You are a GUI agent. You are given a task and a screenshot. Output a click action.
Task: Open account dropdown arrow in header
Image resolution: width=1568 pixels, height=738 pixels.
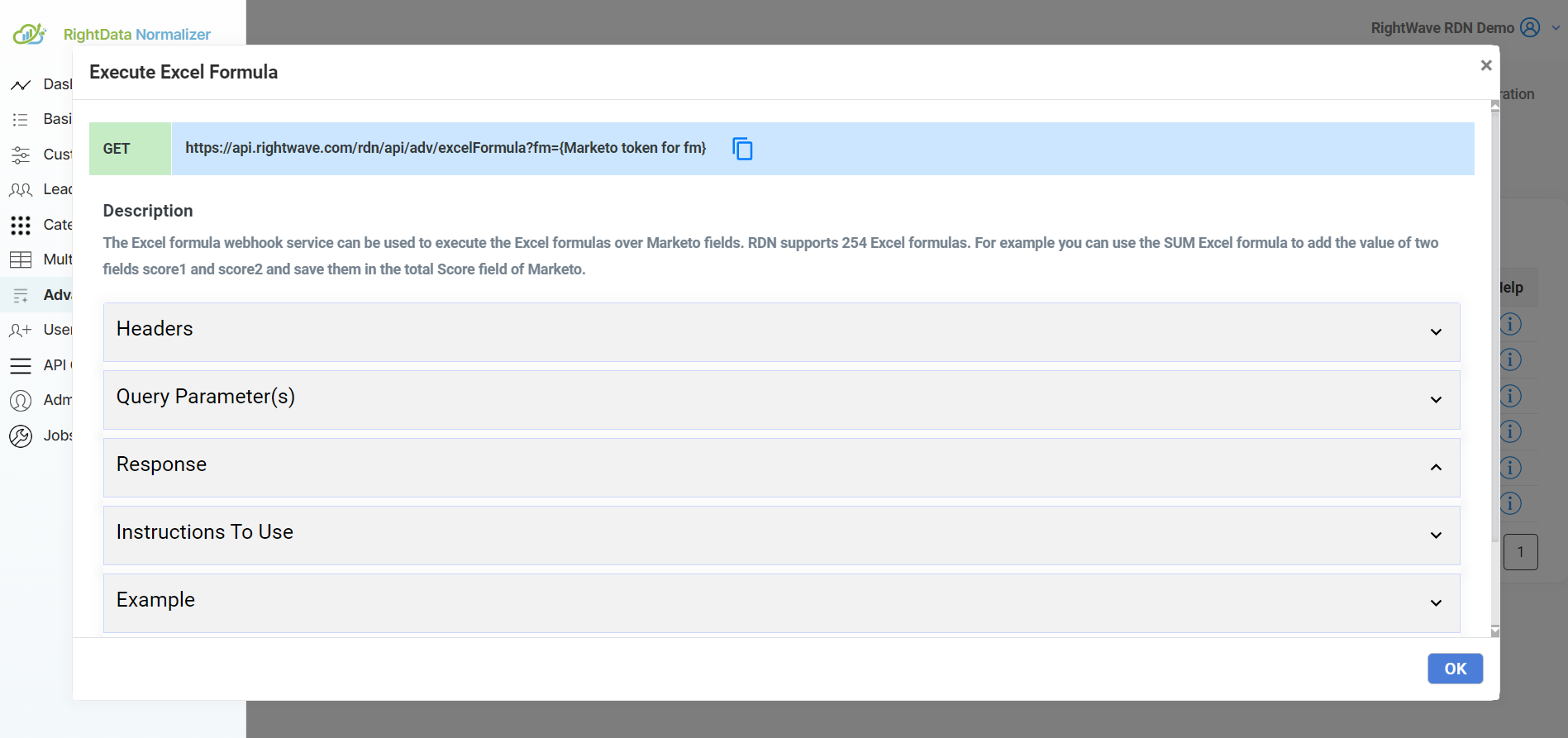point(1556,28)
